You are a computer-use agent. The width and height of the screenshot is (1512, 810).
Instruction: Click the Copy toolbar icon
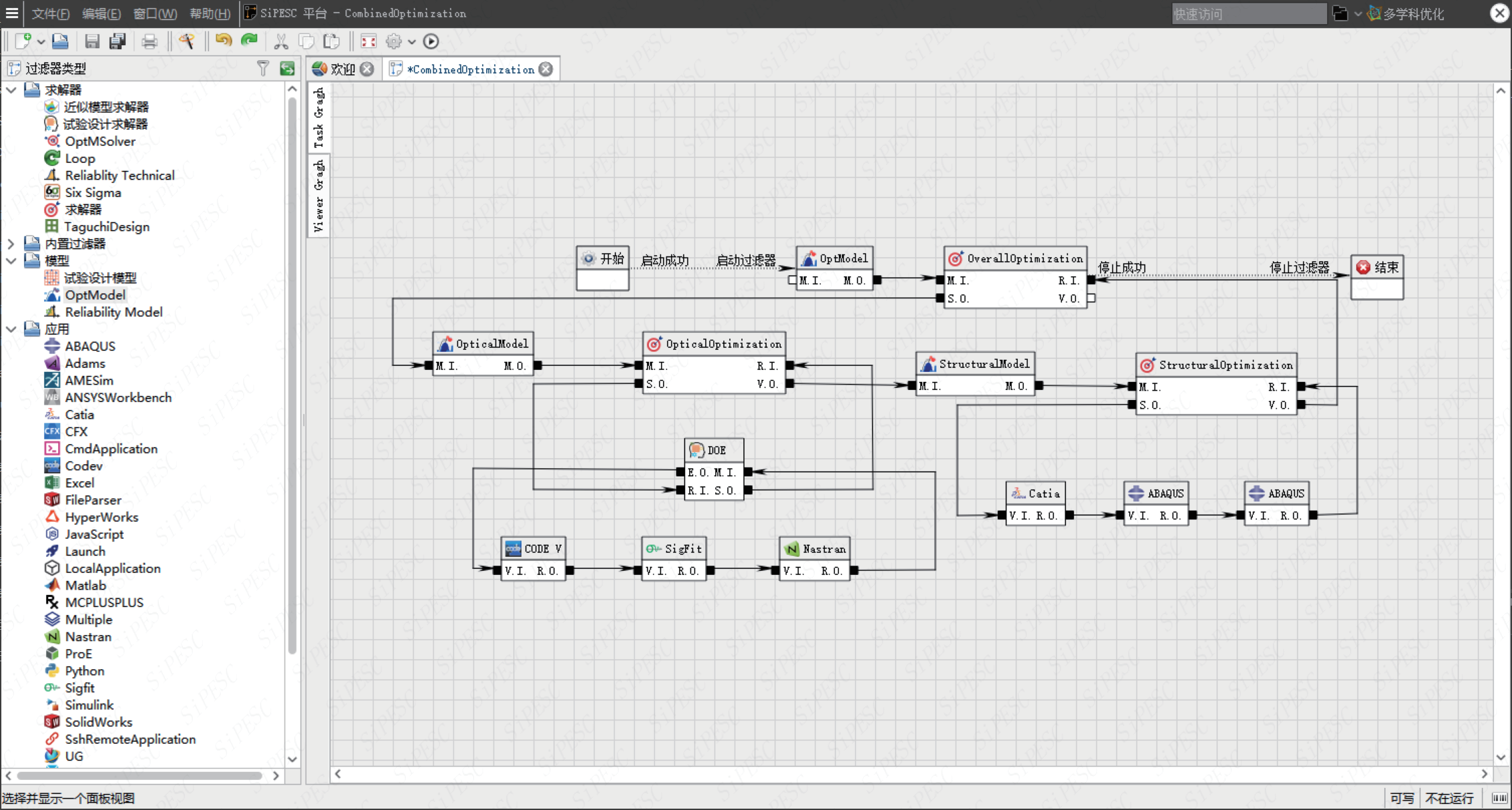coord(307,42)
